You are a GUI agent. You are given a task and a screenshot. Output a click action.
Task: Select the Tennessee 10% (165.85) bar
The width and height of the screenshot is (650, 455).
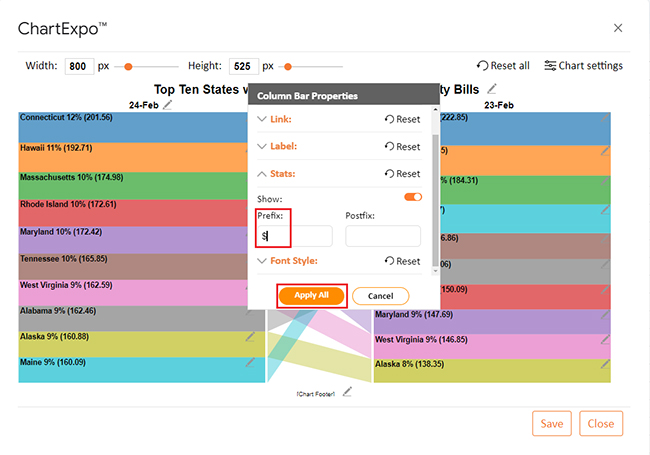[x=133, y=266]
